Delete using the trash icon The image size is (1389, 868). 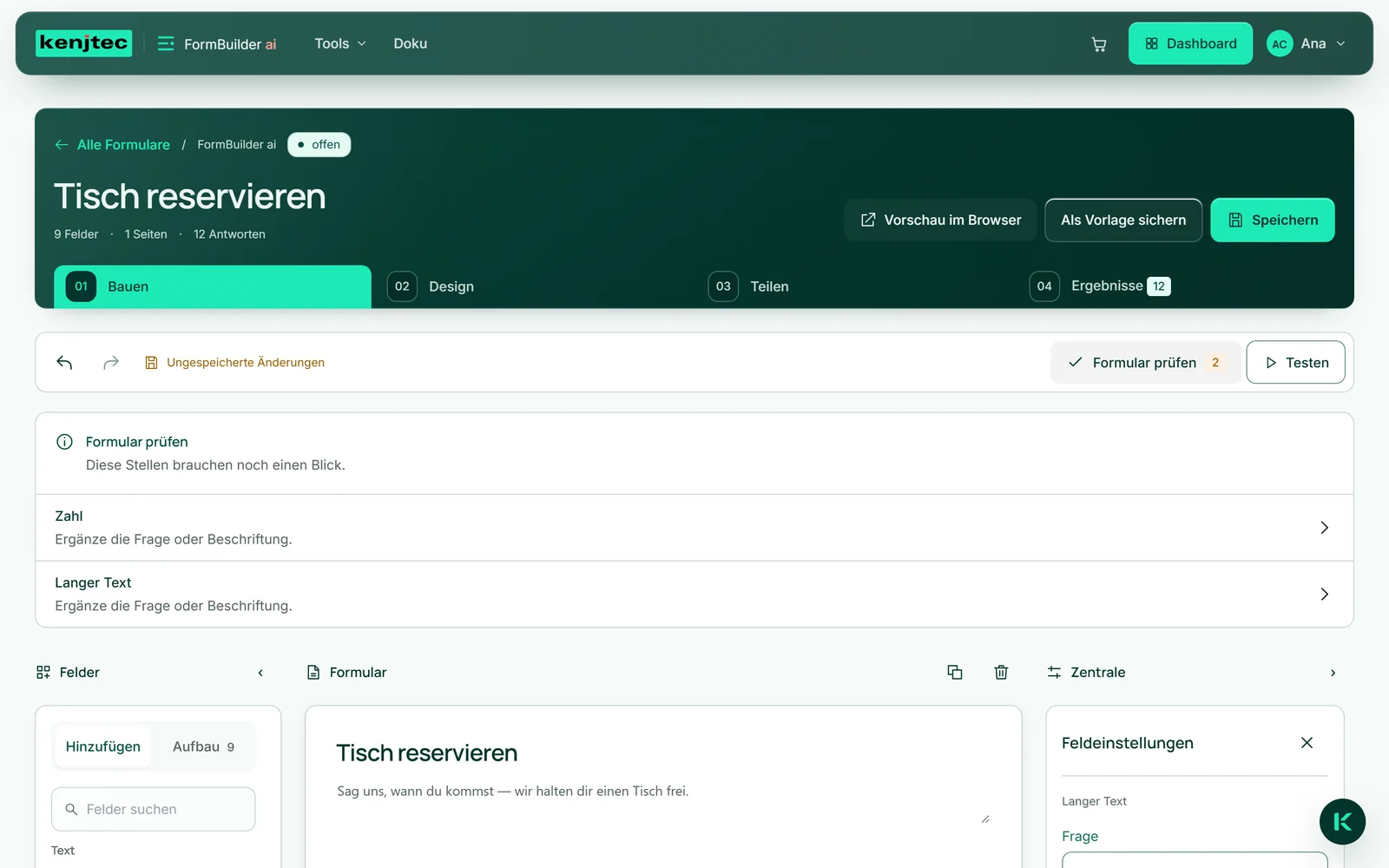[x=1001, y=672]
